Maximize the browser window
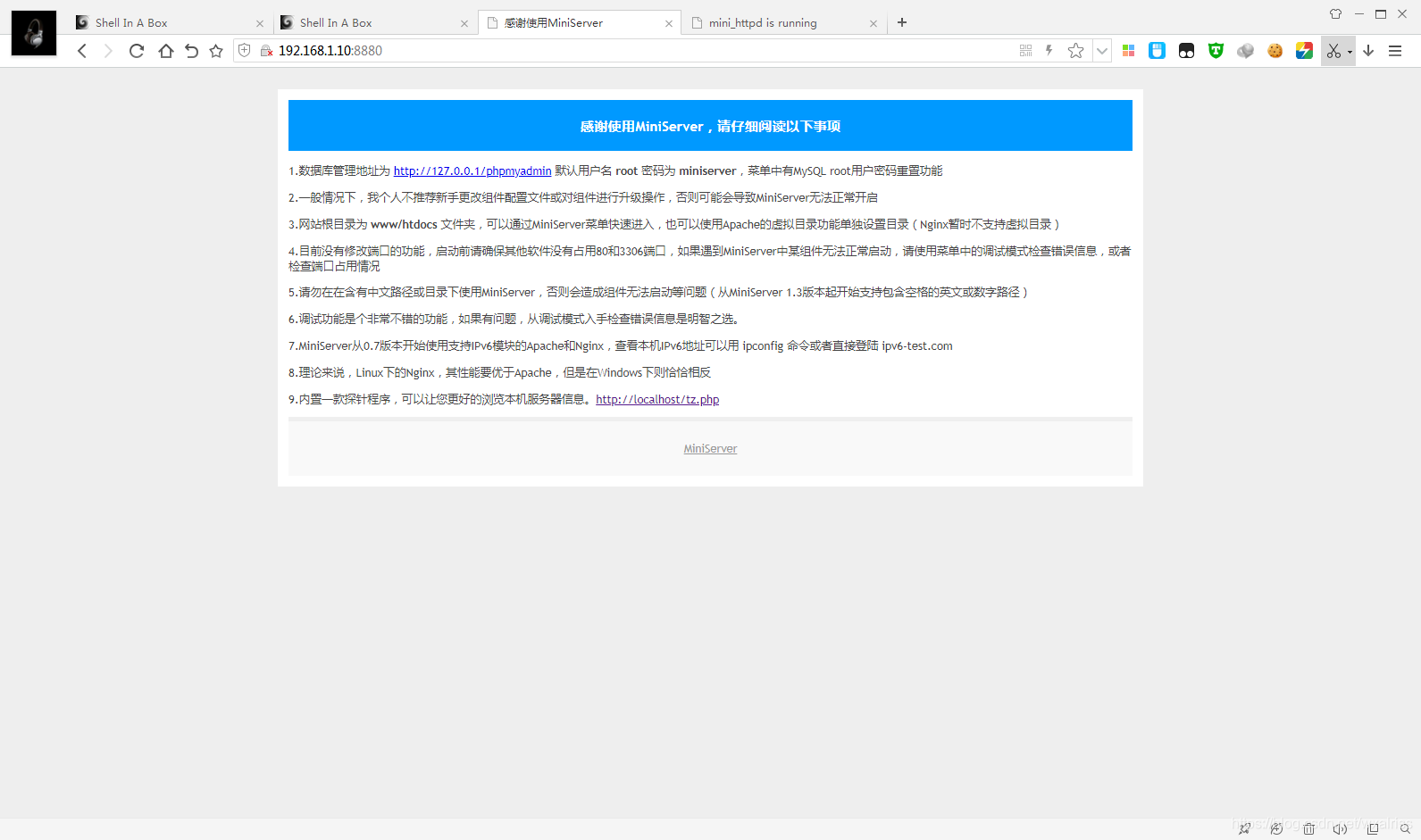1421x840 pixels. click(x=1381, y=13)
